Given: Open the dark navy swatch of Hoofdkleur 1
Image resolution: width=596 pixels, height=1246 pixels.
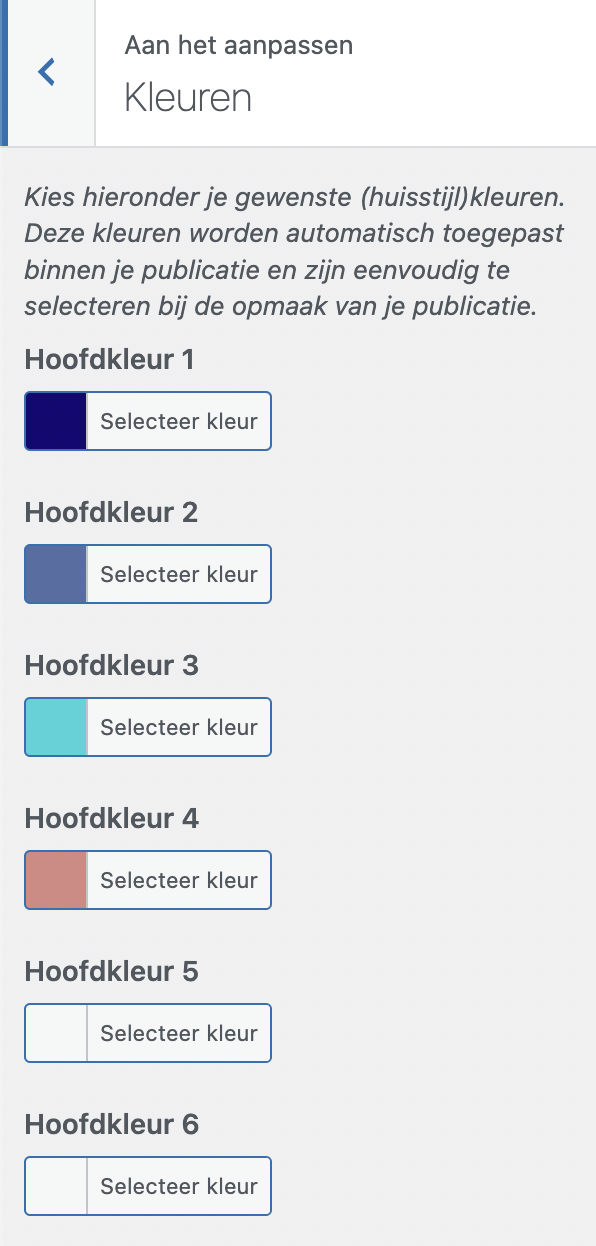Looking at the screenshot, I should (x=56, y=421).
